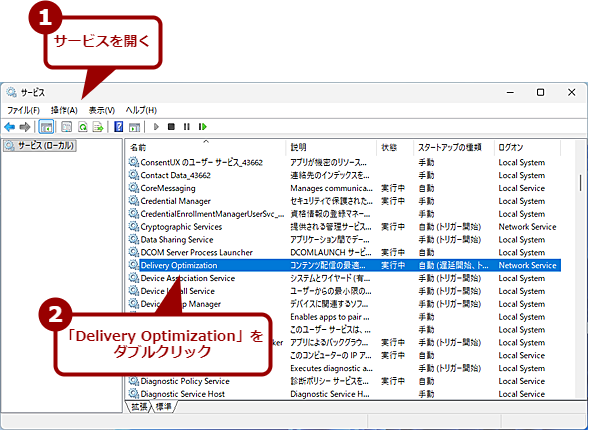Click the gear icon beside CoreMessaging
The width and height of the screenshot is (589, 431).
point(133,188)
